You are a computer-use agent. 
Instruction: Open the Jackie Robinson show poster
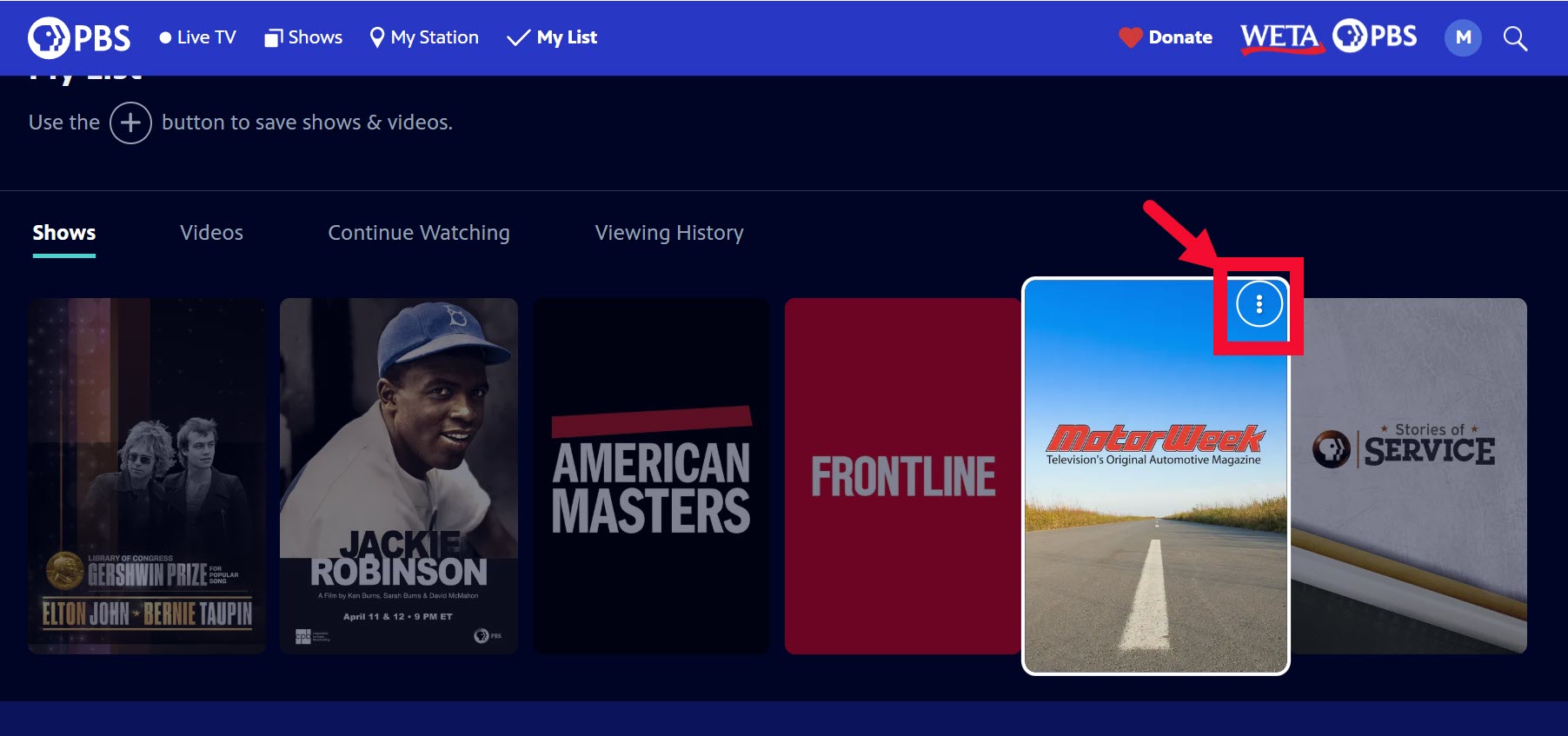[399, 476]
